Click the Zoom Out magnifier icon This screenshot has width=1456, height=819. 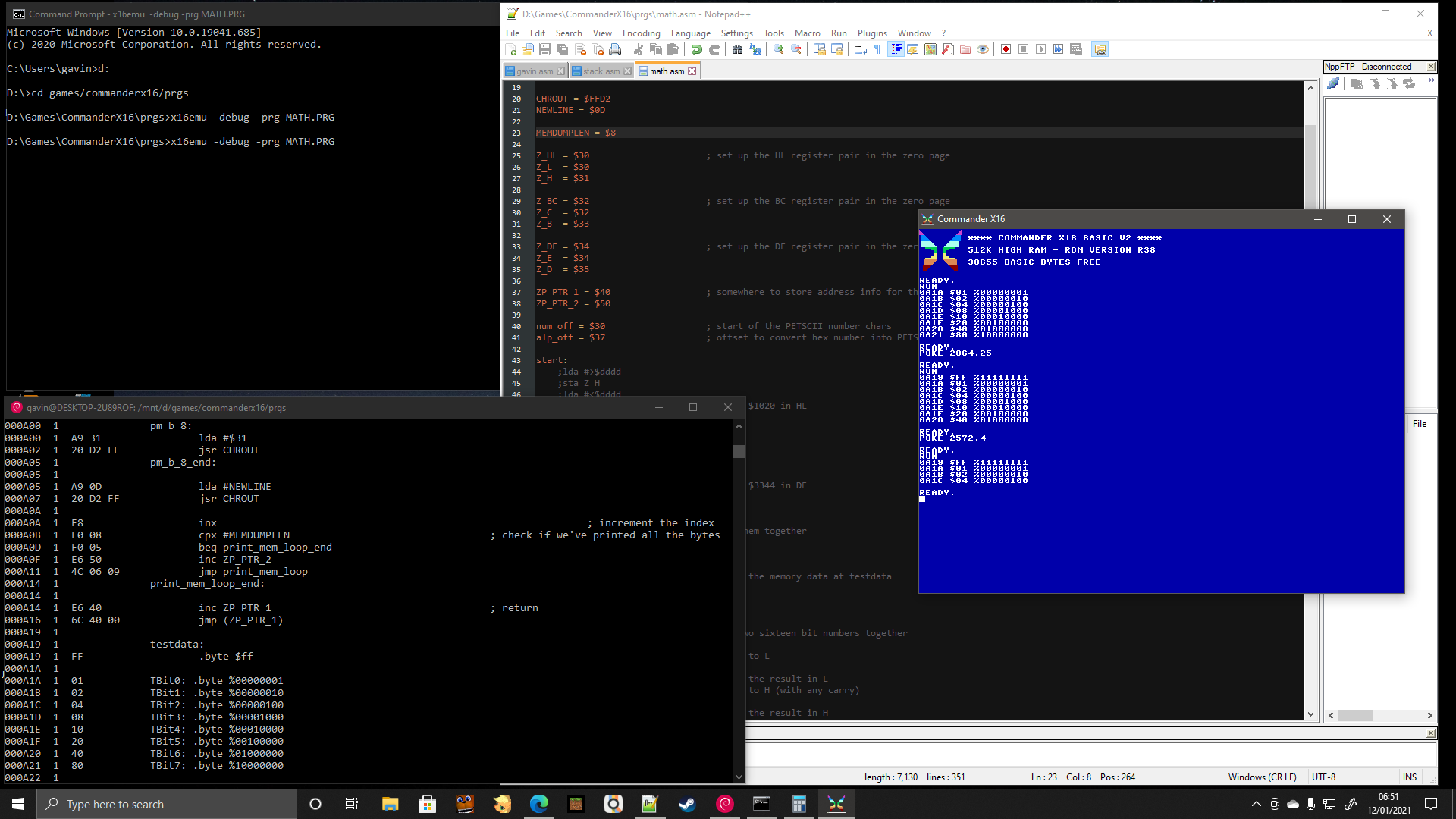point(796,49)
